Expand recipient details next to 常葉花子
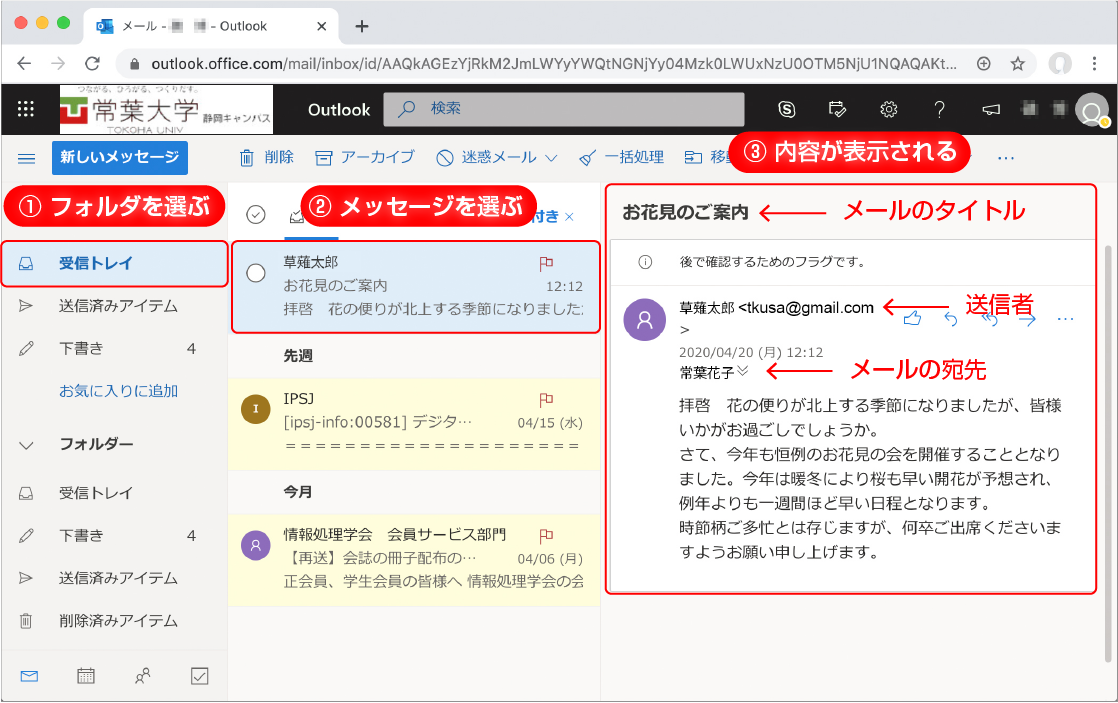1118x703 pixels. [x=743, y=371]
